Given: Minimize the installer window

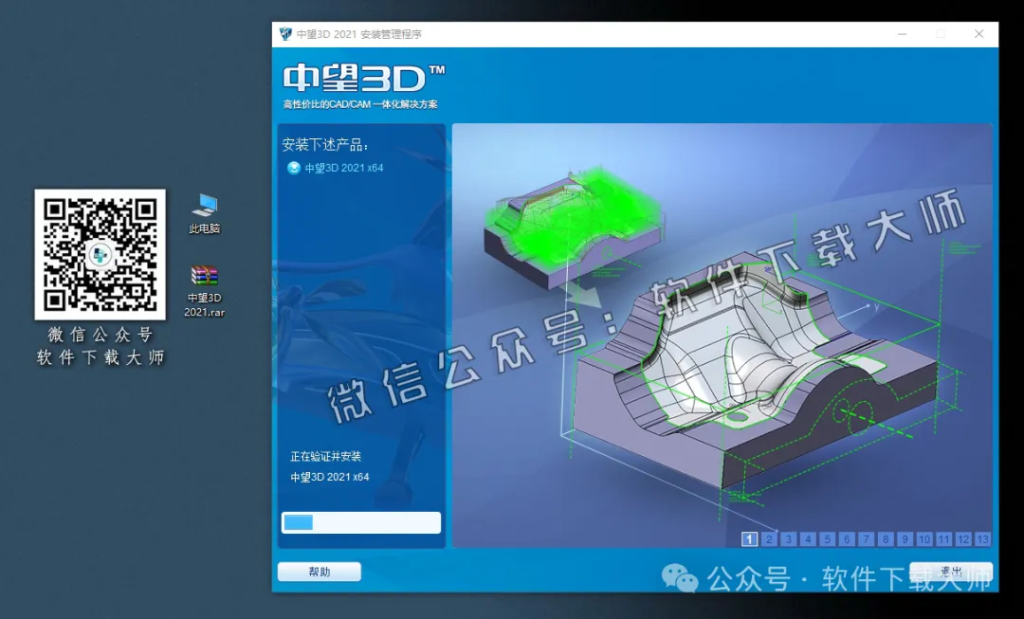Looking at the screenshot, I should [x=901, y=33].
